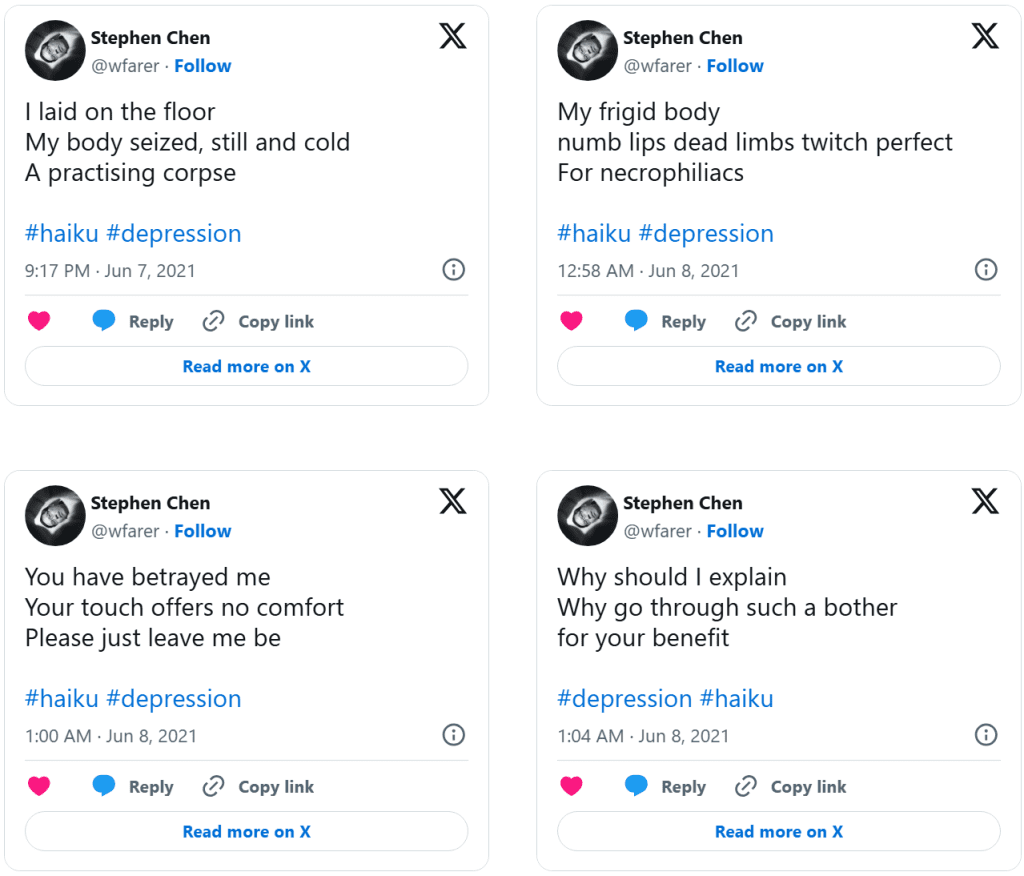
Task: Click the info icon on the 1:04 AM tweet
Action: coord(986,735)
